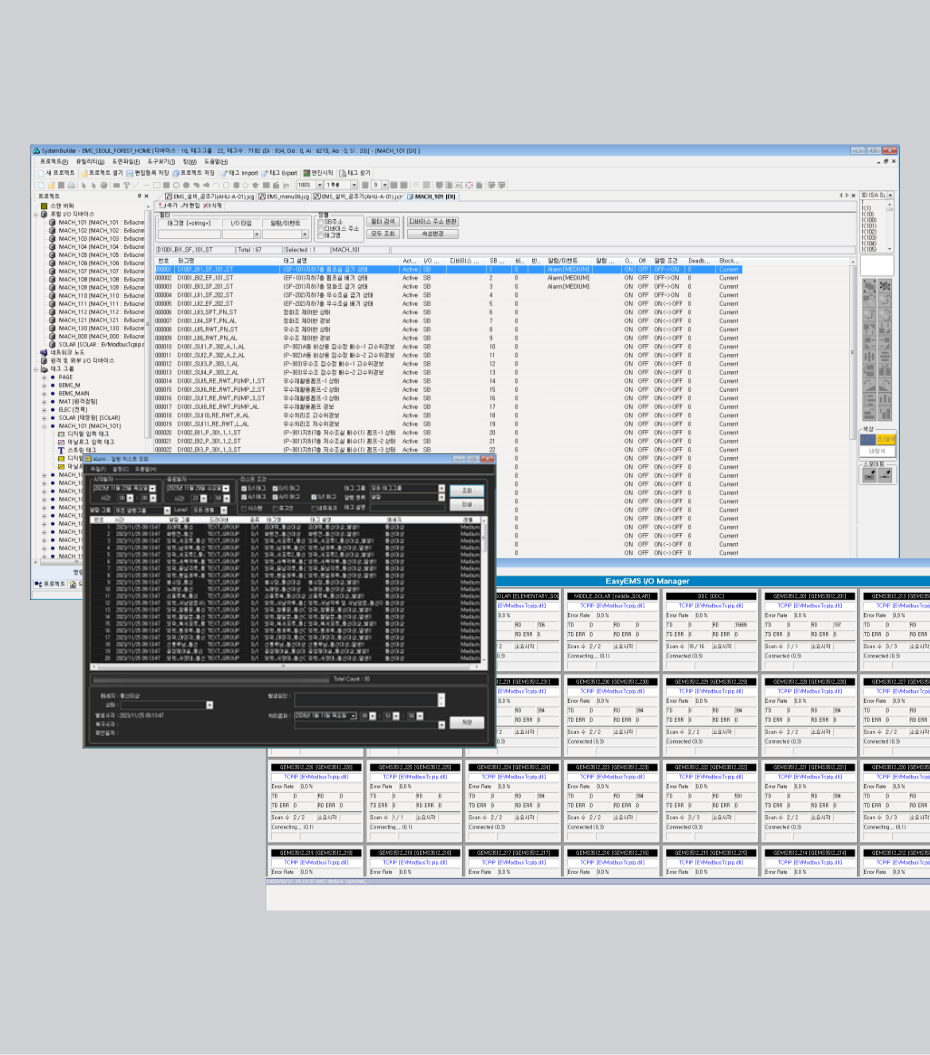Open 아날로그 입력 태그 under MACH_101
The image size is (930, 1055).
click(x=86, y=443)
